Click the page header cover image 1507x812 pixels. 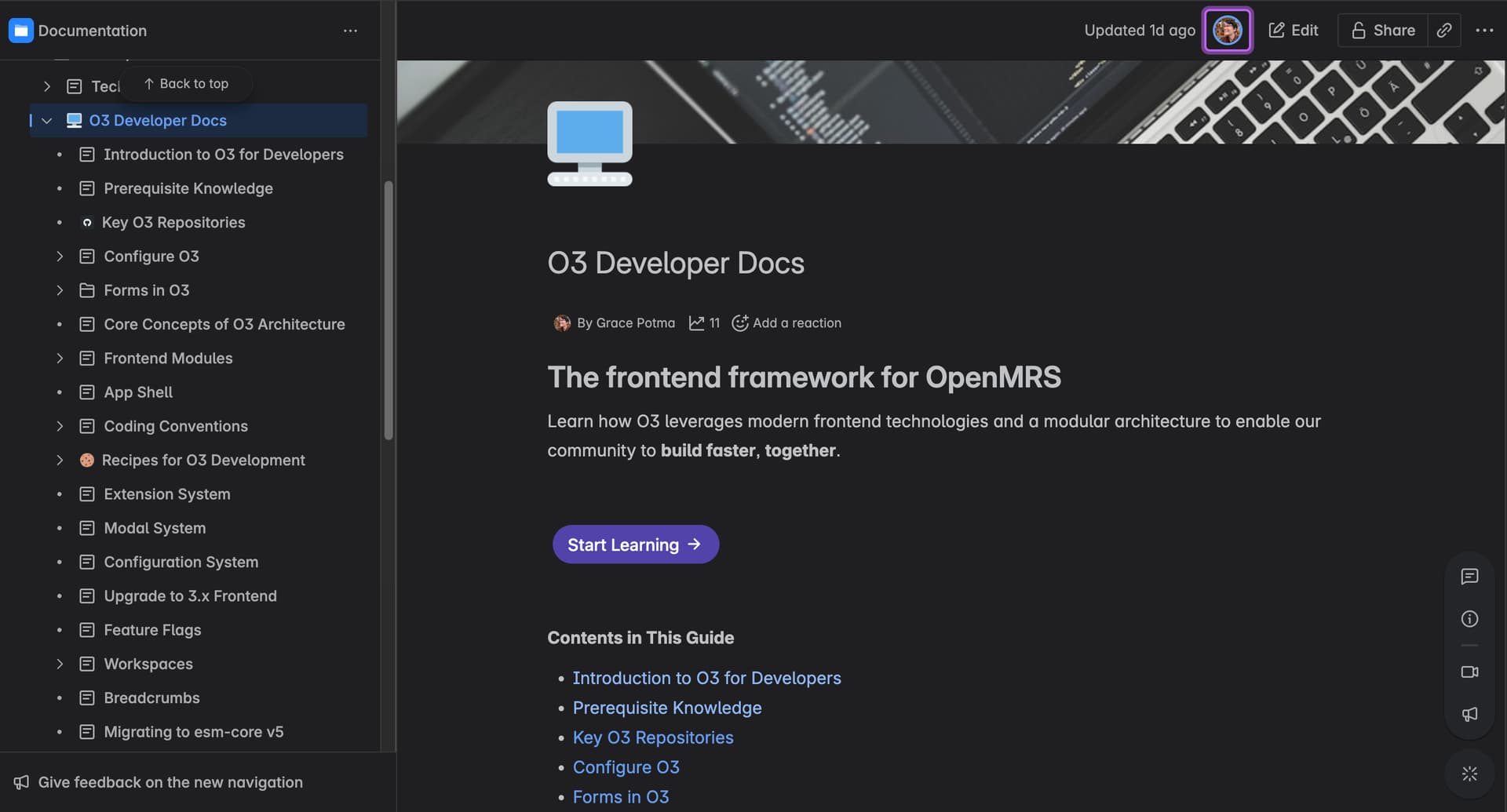click(951, 102)
